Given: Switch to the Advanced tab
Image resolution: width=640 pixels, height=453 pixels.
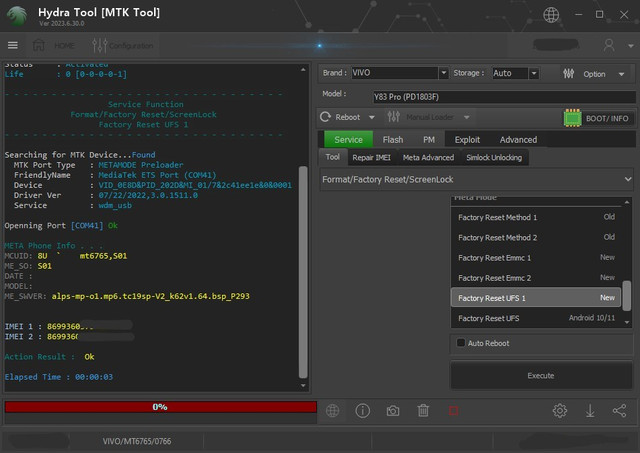Looking at the screenshot, I should coord(518,140).
